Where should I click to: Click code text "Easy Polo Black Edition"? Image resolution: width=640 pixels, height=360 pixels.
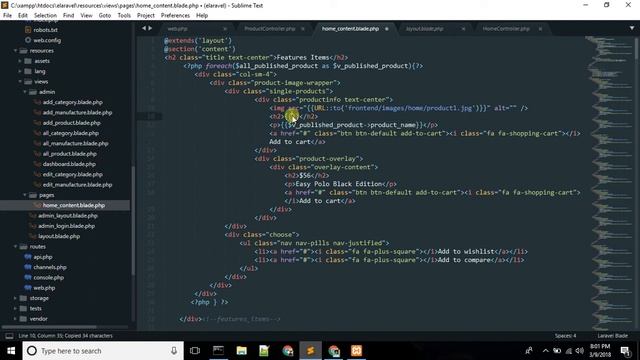[339, 184]
